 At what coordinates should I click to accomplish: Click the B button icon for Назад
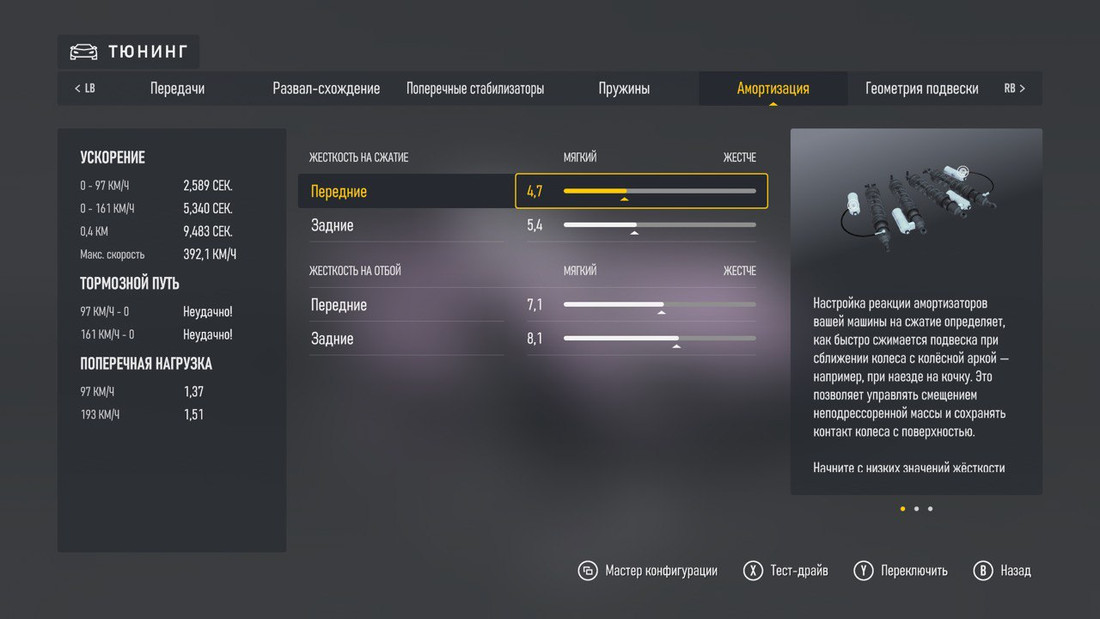983,571
